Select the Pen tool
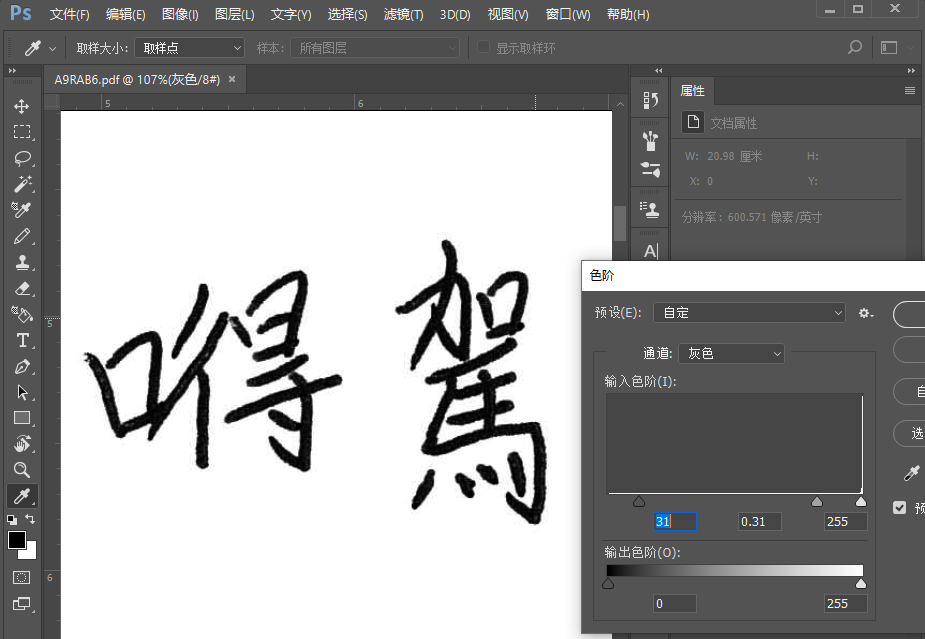 click(x=22, y=366)
